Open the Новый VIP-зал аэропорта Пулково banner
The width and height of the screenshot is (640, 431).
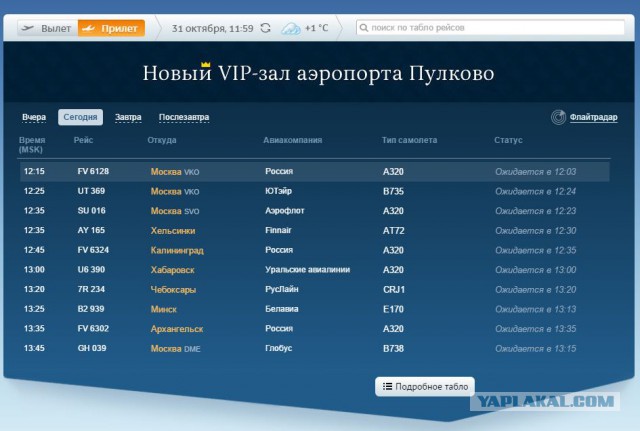point(318,73)
